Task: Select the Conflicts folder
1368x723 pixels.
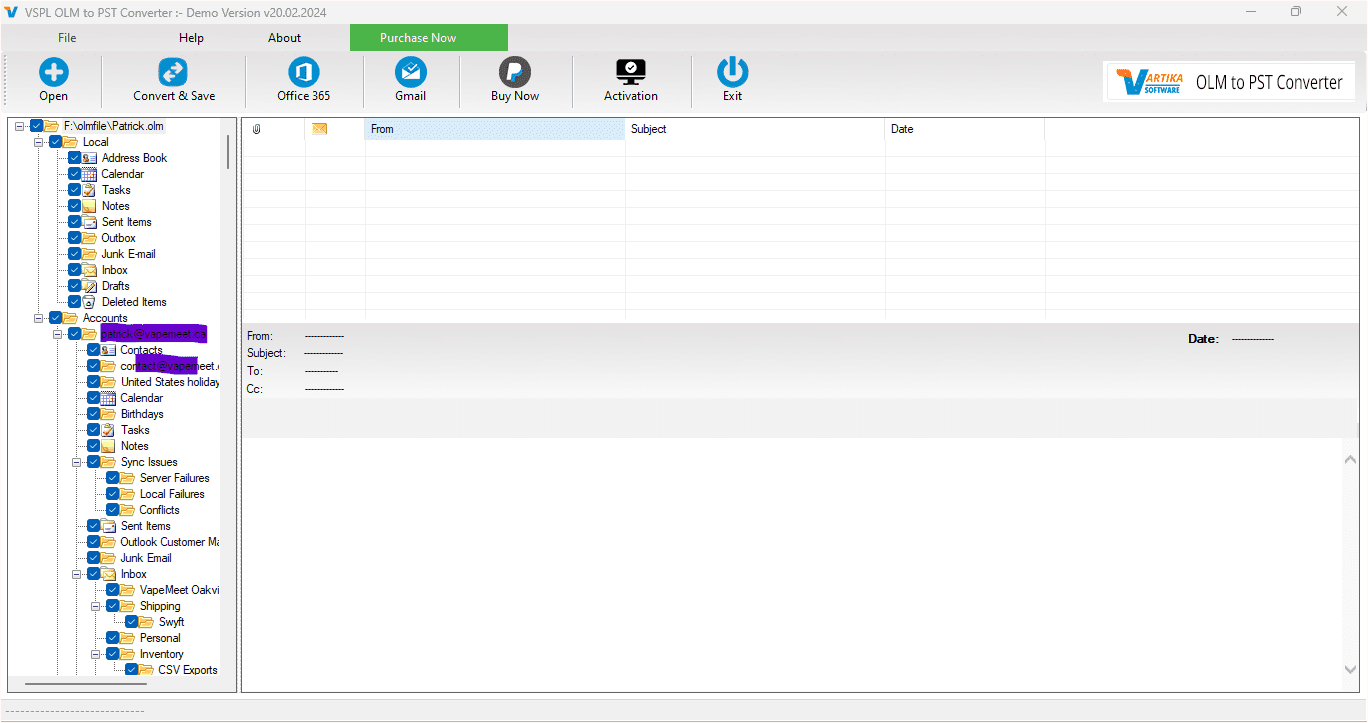Action: coord(160,510)
